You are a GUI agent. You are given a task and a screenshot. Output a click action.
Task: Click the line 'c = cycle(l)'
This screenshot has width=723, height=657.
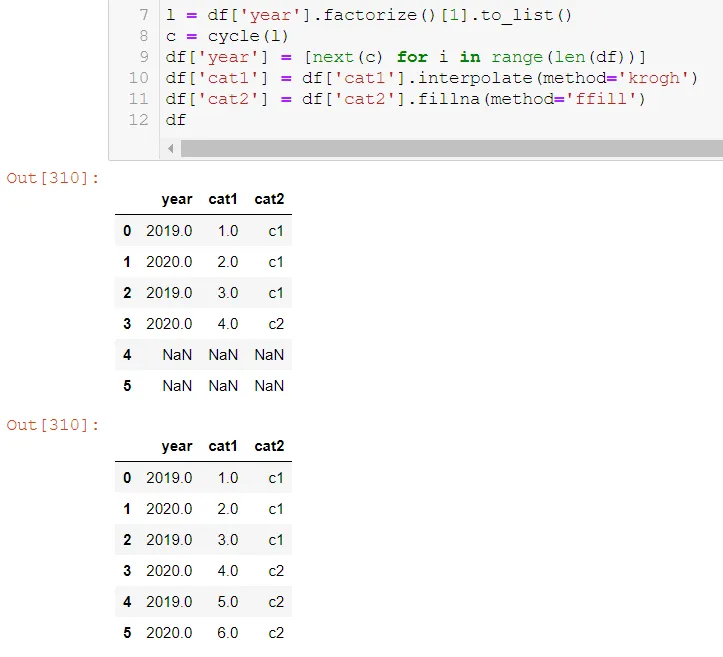pos(227,36)
